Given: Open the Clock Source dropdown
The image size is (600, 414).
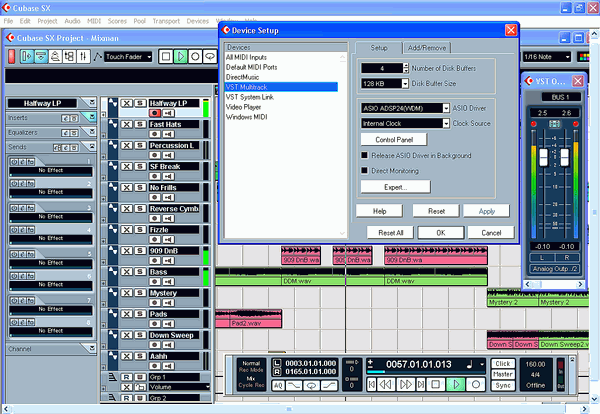Looking at the screenshot, I should point(446,123).
